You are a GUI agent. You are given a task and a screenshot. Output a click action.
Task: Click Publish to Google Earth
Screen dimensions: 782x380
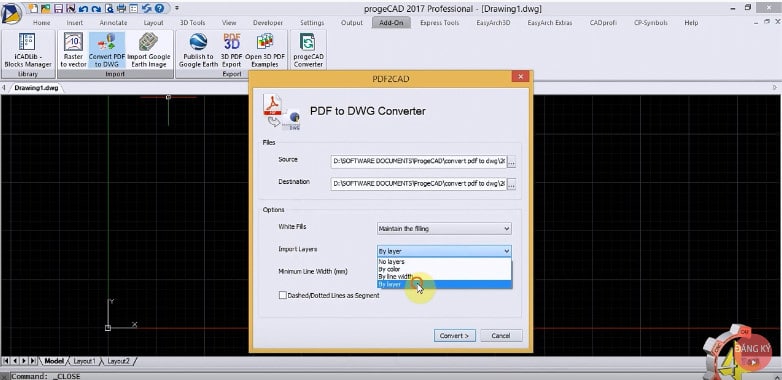point(198,51)
